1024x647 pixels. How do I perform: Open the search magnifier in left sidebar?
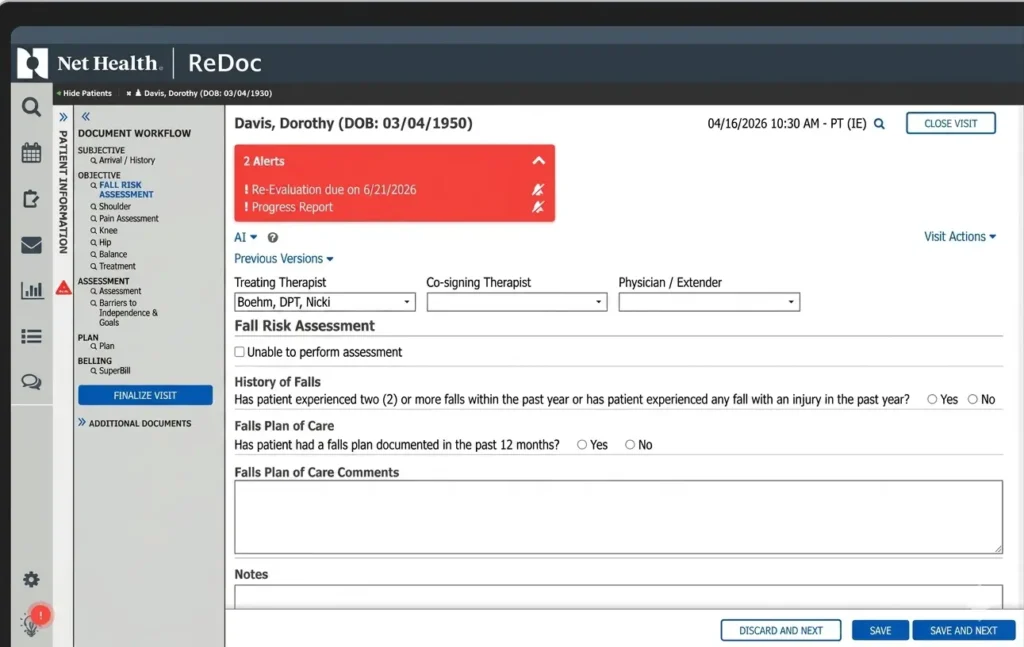tap(31, 106)
